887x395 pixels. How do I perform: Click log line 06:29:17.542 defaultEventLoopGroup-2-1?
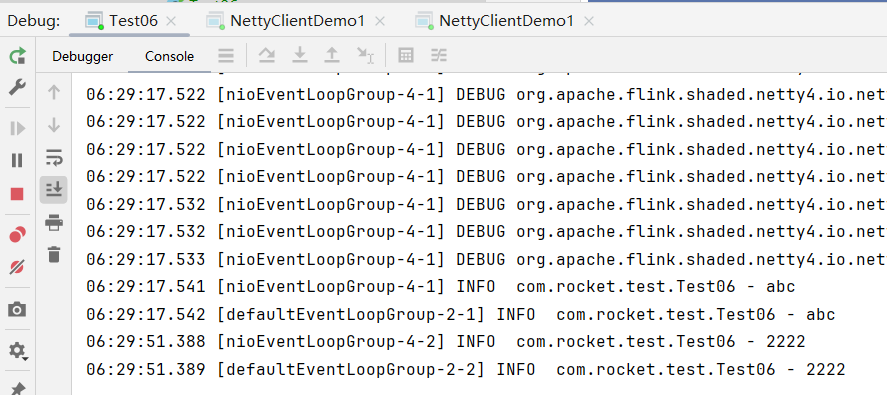[460, 314]
